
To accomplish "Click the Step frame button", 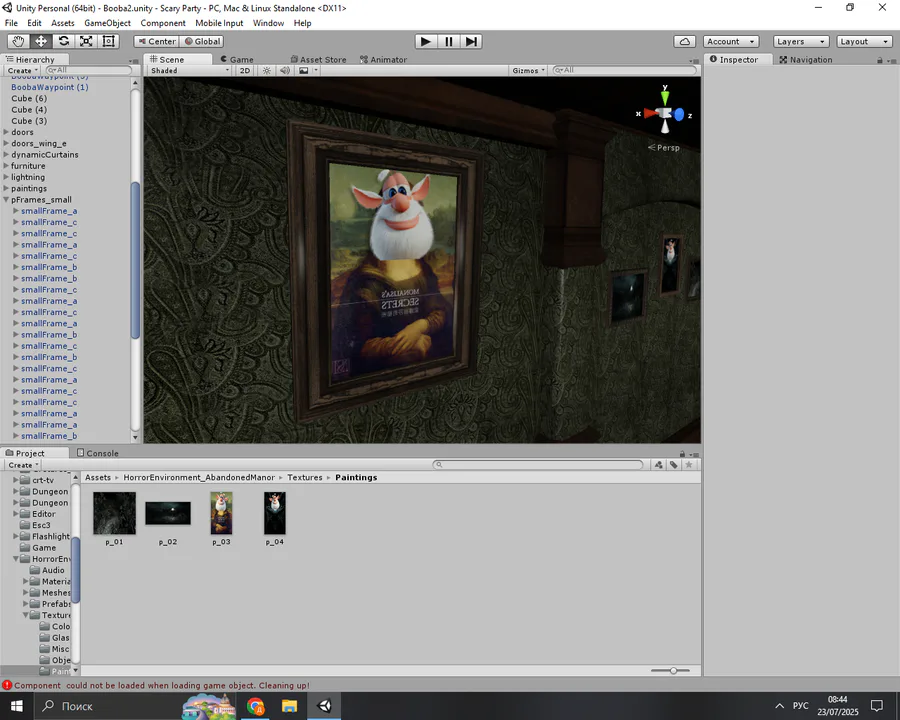I will [x=471, y=41].
